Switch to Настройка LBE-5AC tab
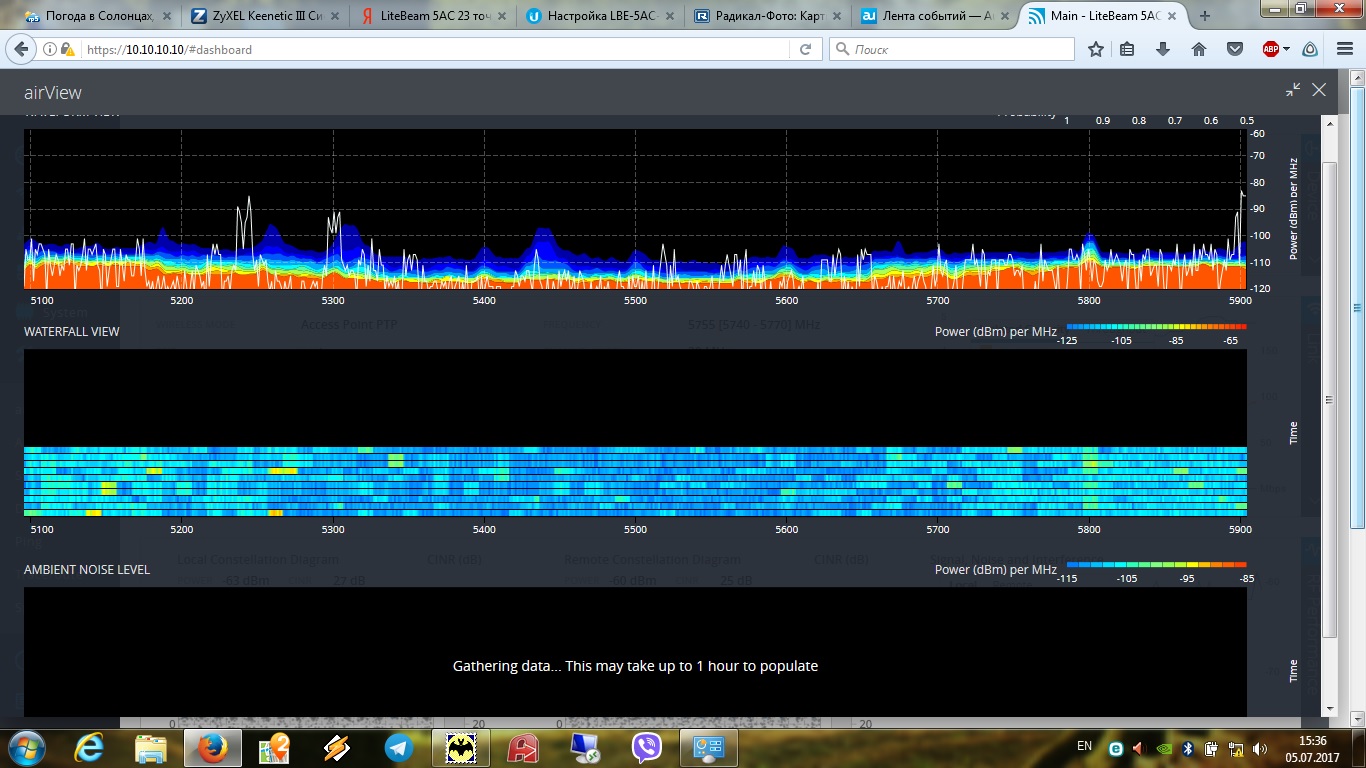Viewport: 1366px width, 768px height. coord(598,16)
